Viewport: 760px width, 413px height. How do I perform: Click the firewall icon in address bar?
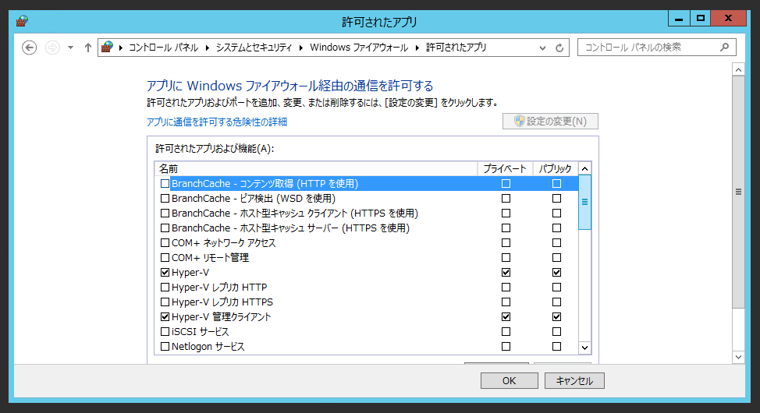coord(107,47)
